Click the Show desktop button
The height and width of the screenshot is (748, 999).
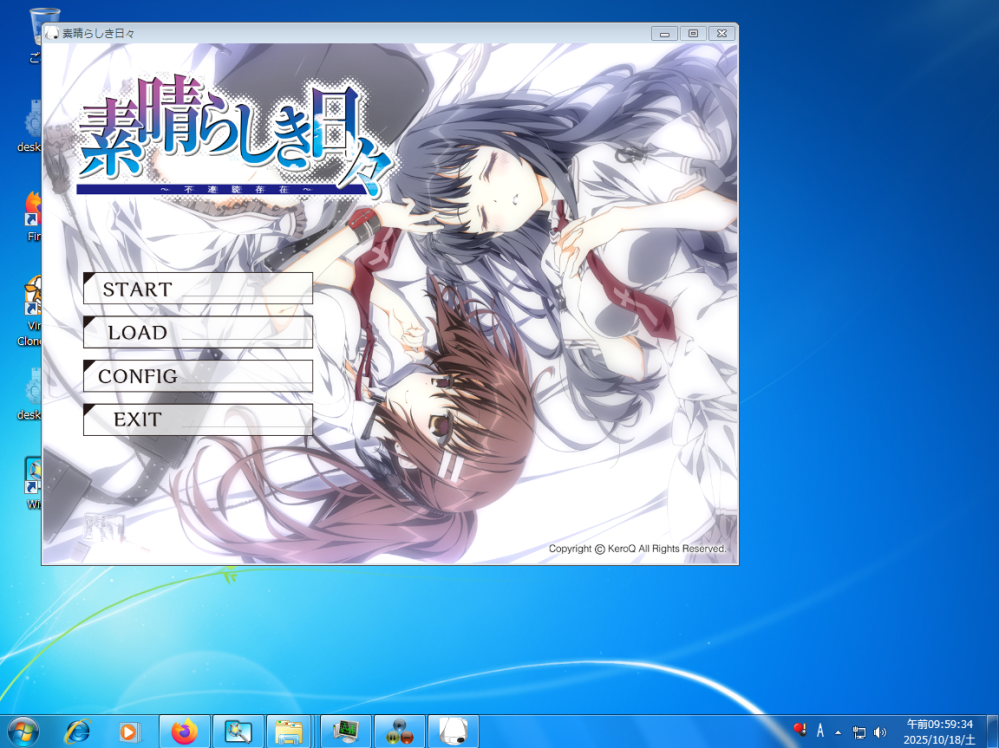[993, 732]
